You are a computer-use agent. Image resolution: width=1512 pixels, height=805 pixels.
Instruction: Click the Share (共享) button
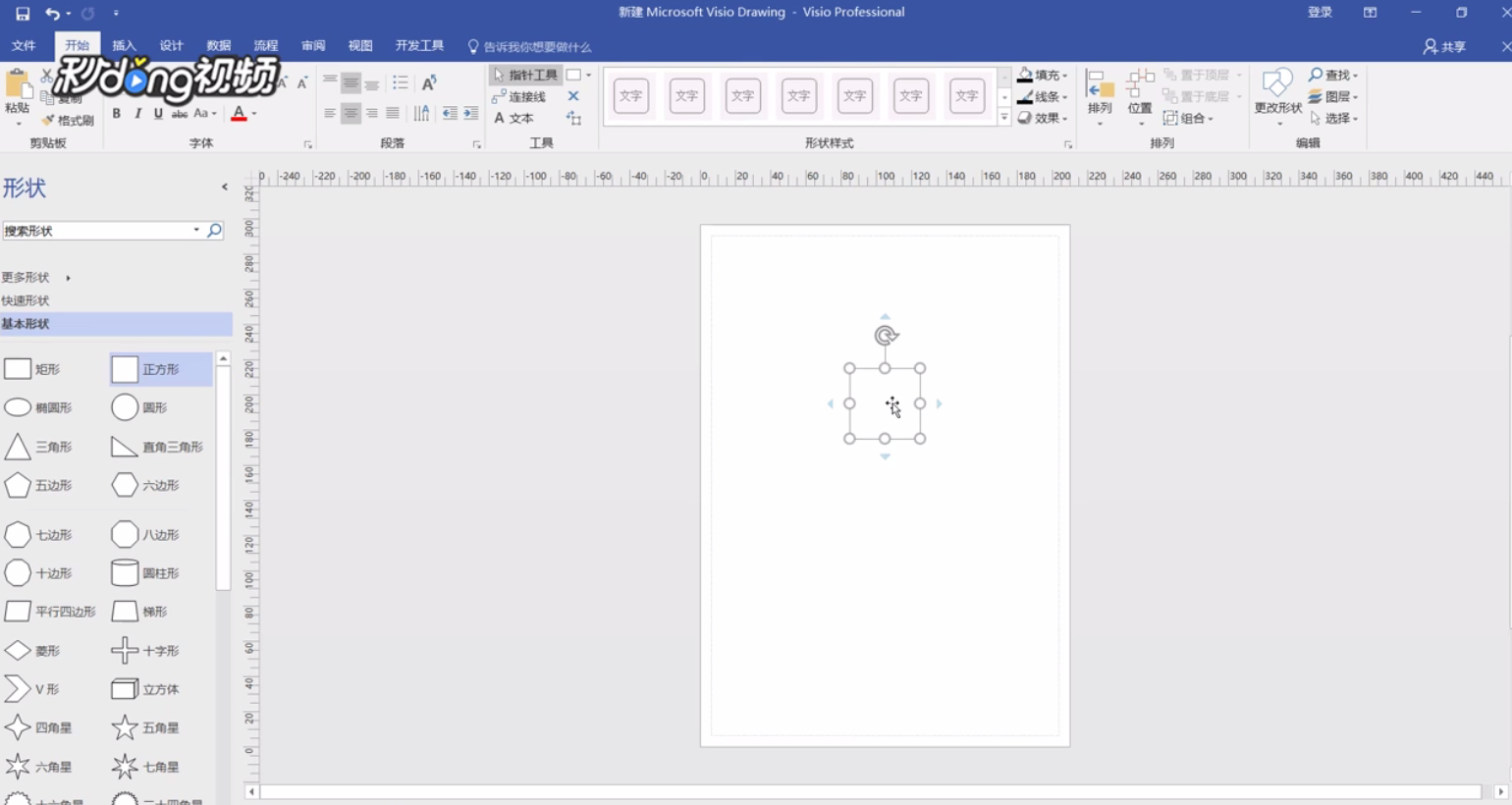point(1444,46)
